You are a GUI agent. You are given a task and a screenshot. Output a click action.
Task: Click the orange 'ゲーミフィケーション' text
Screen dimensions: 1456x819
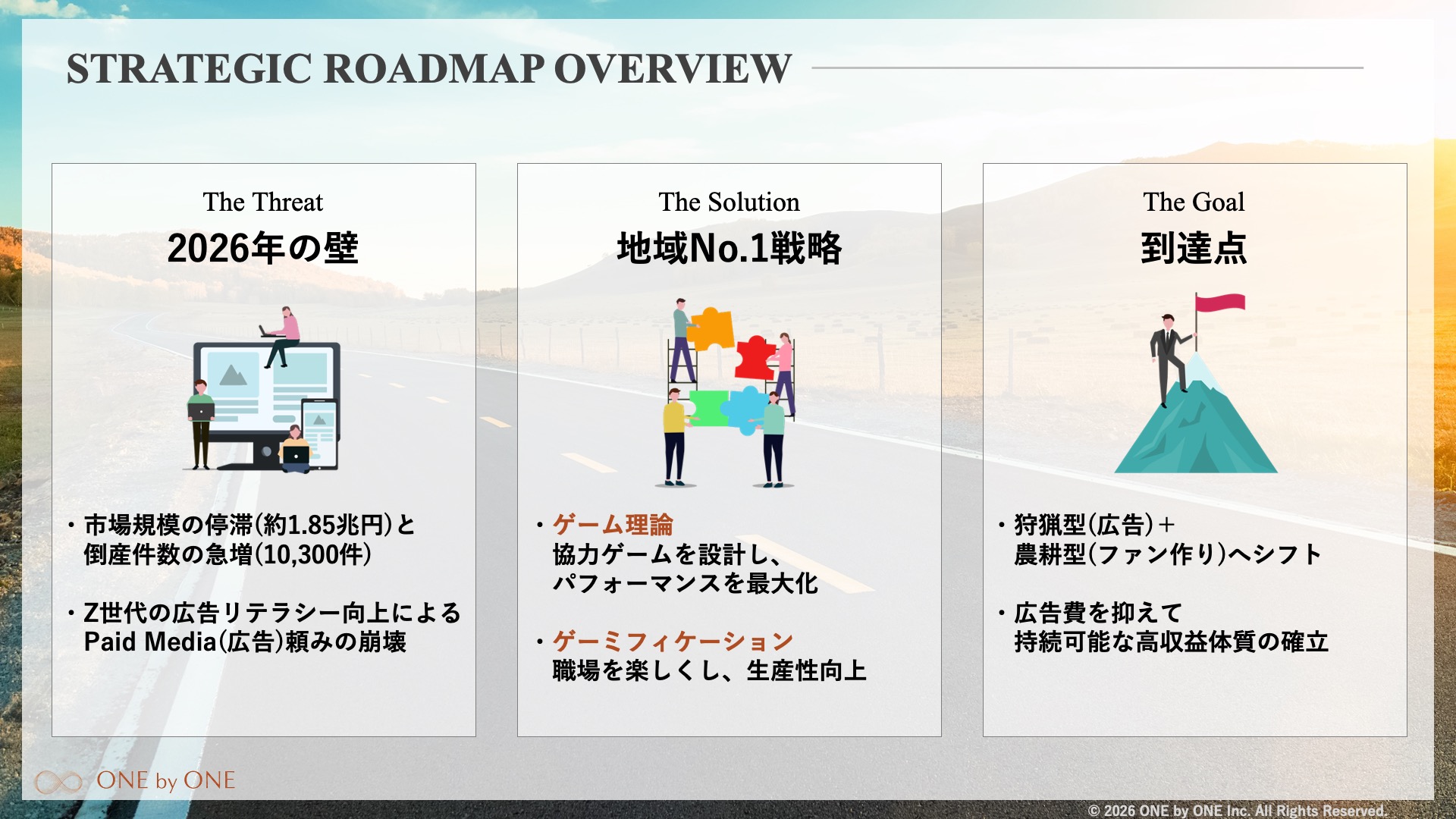pyautogui.click(x=673, y=642)
